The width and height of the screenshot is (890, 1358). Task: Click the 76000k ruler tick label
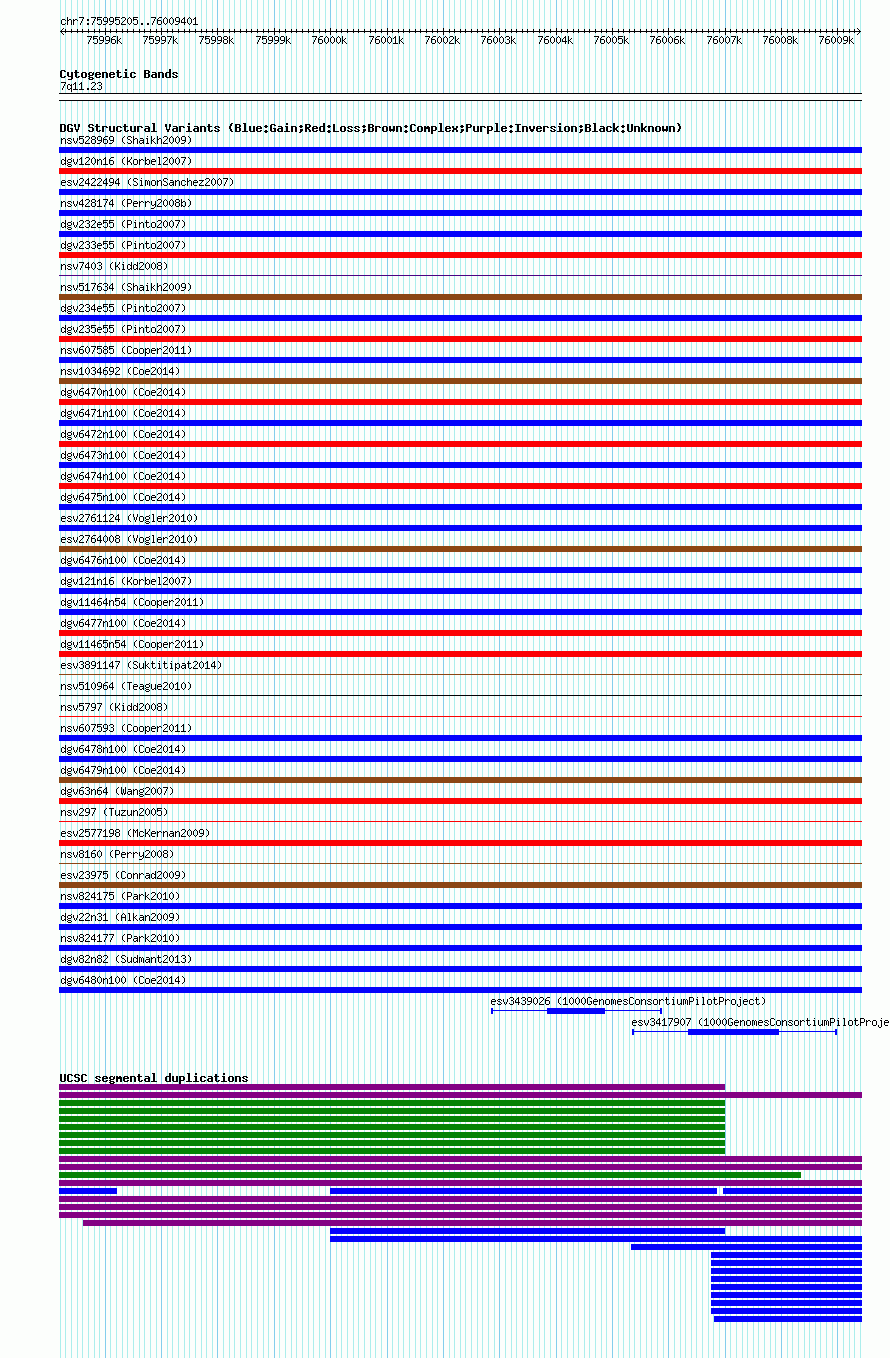pos(329,41)
